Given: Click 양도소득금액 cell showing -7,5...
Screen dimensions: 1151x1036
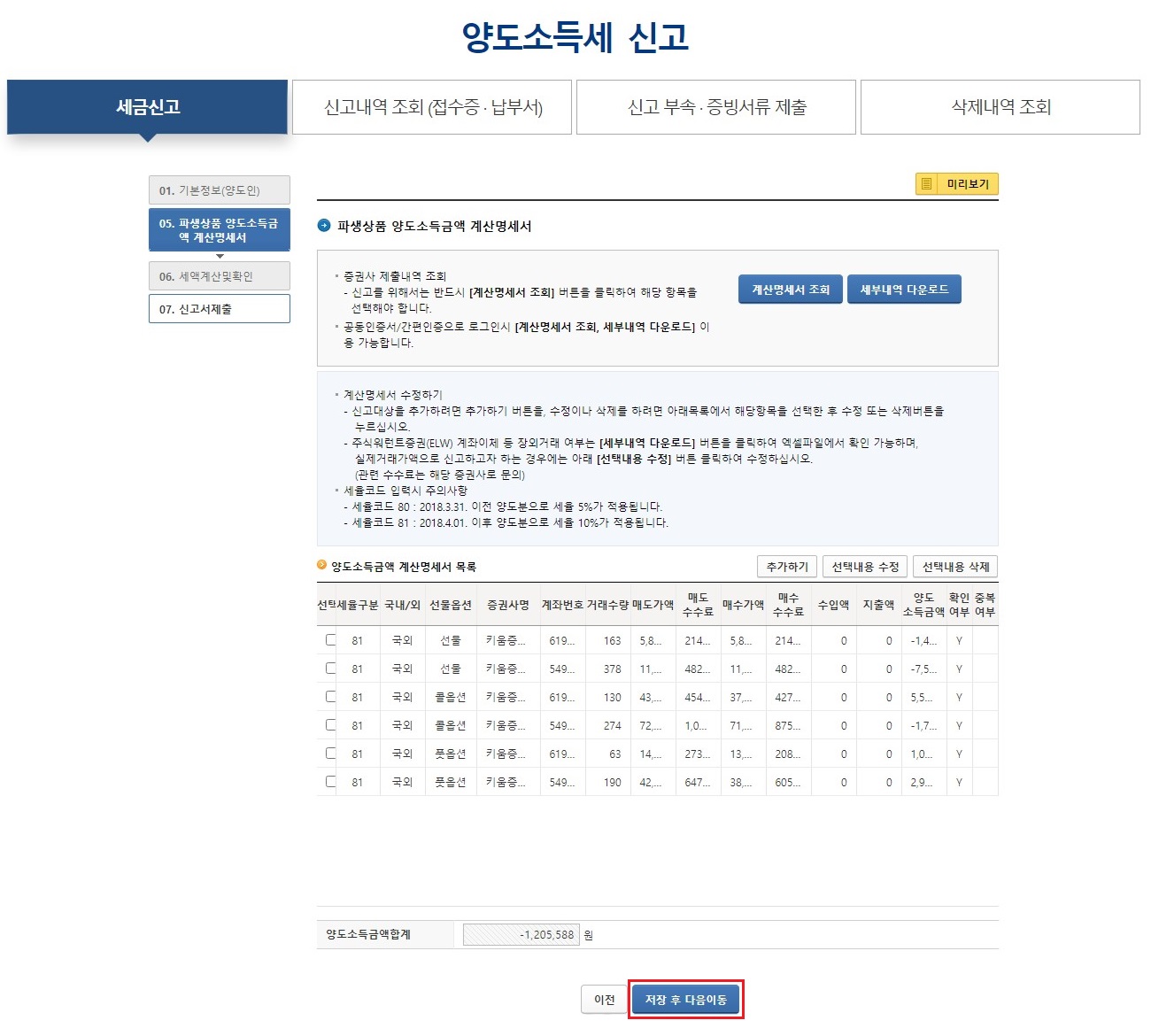Looking at the screenshot, I should pyautogui.click(x=923, y=669).
